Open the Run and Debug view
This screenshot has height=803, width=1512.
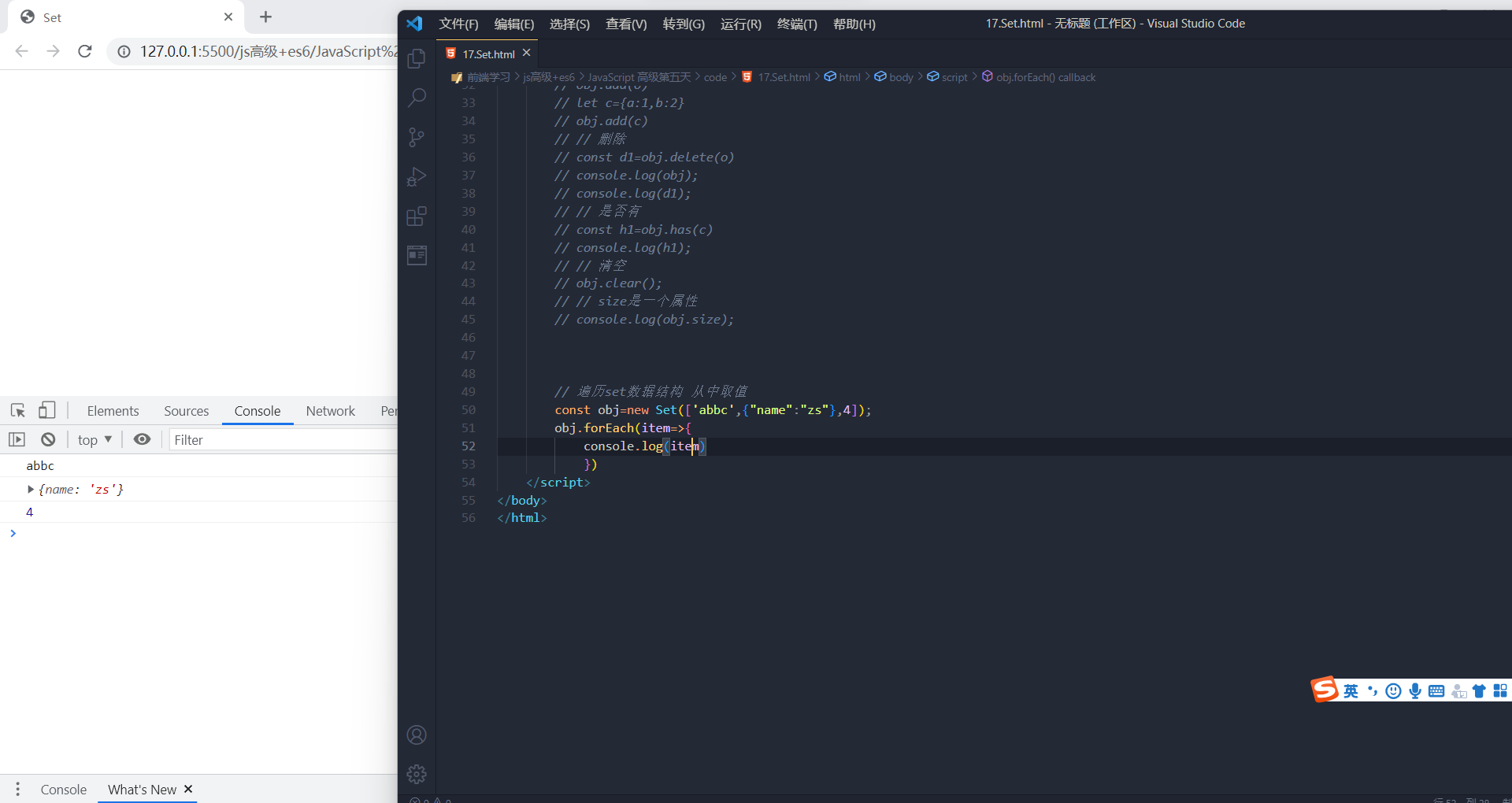point(417,176)
